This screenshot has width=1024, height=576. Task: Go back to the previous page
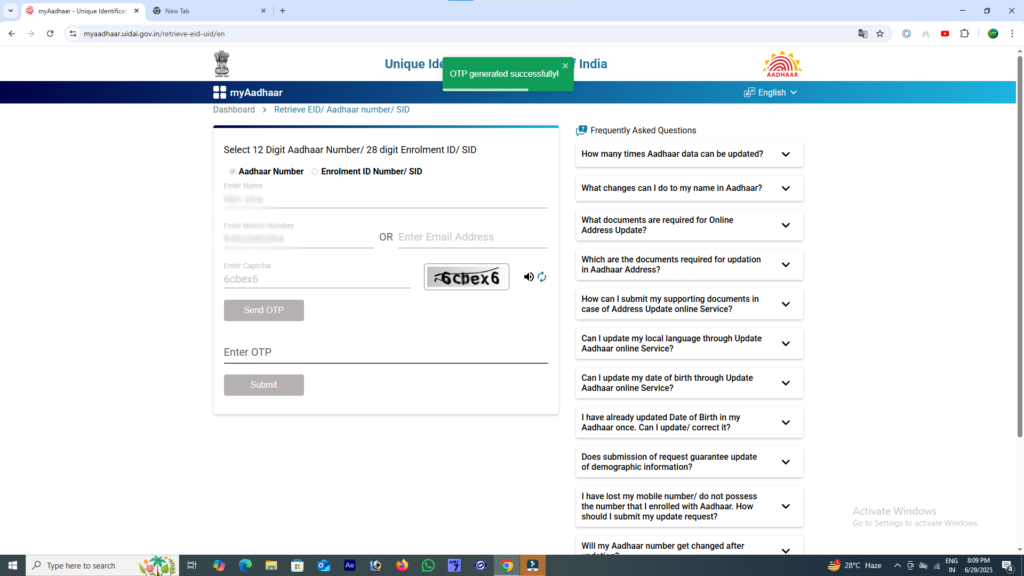pos(12,34)
